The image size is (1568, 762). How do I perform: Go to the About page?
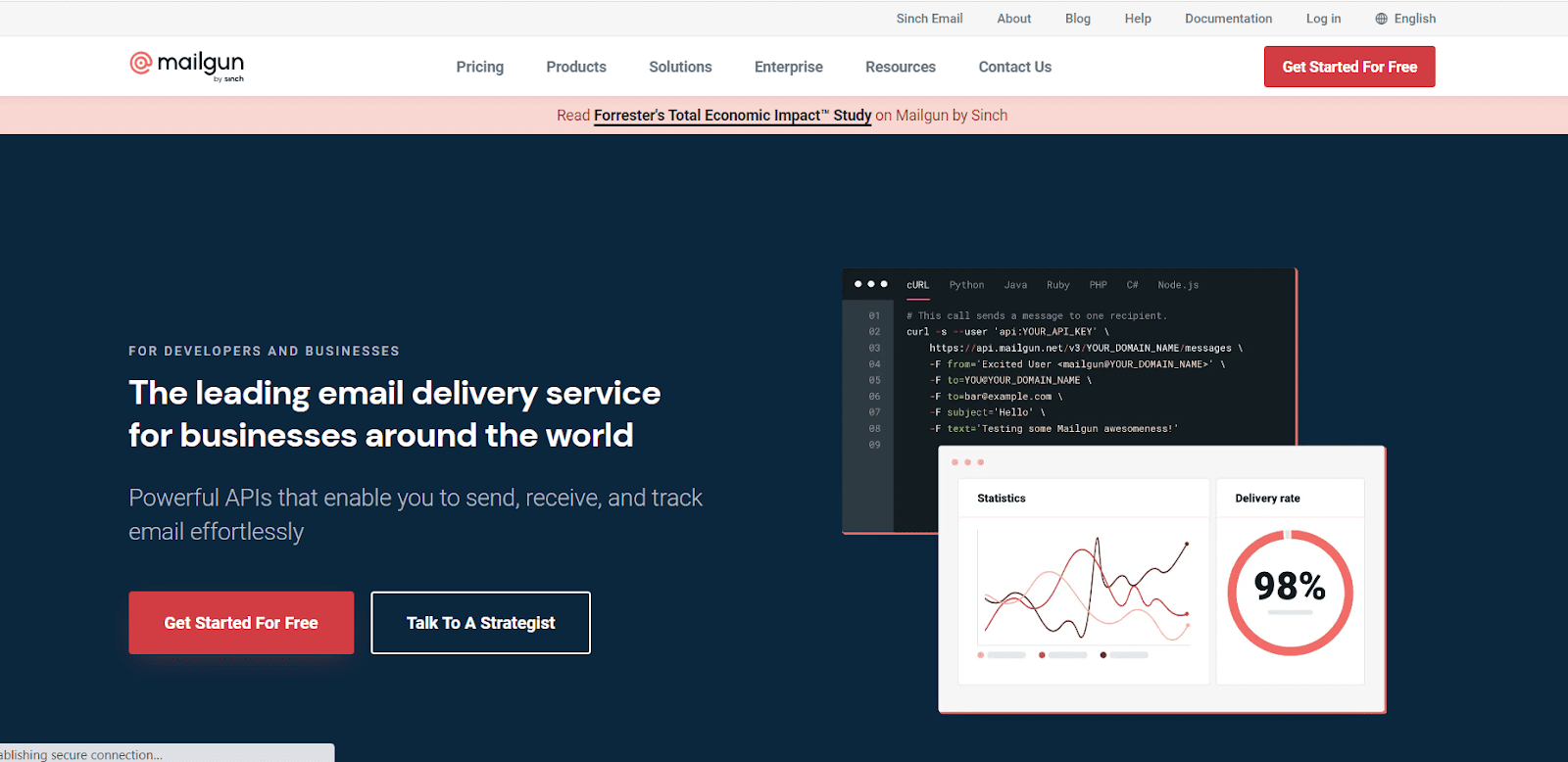(x=1014, y=19)
